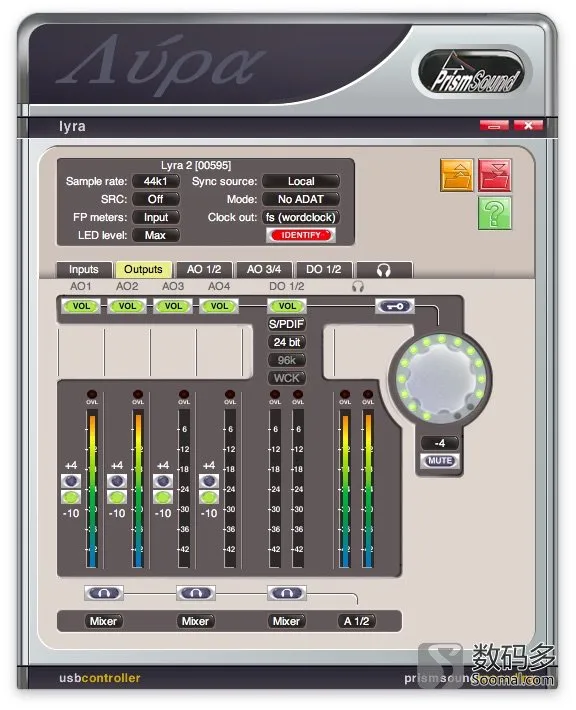576x710 pixels.
Task: Open the LED level Max dropdown
Action: (x=156, y=235)
